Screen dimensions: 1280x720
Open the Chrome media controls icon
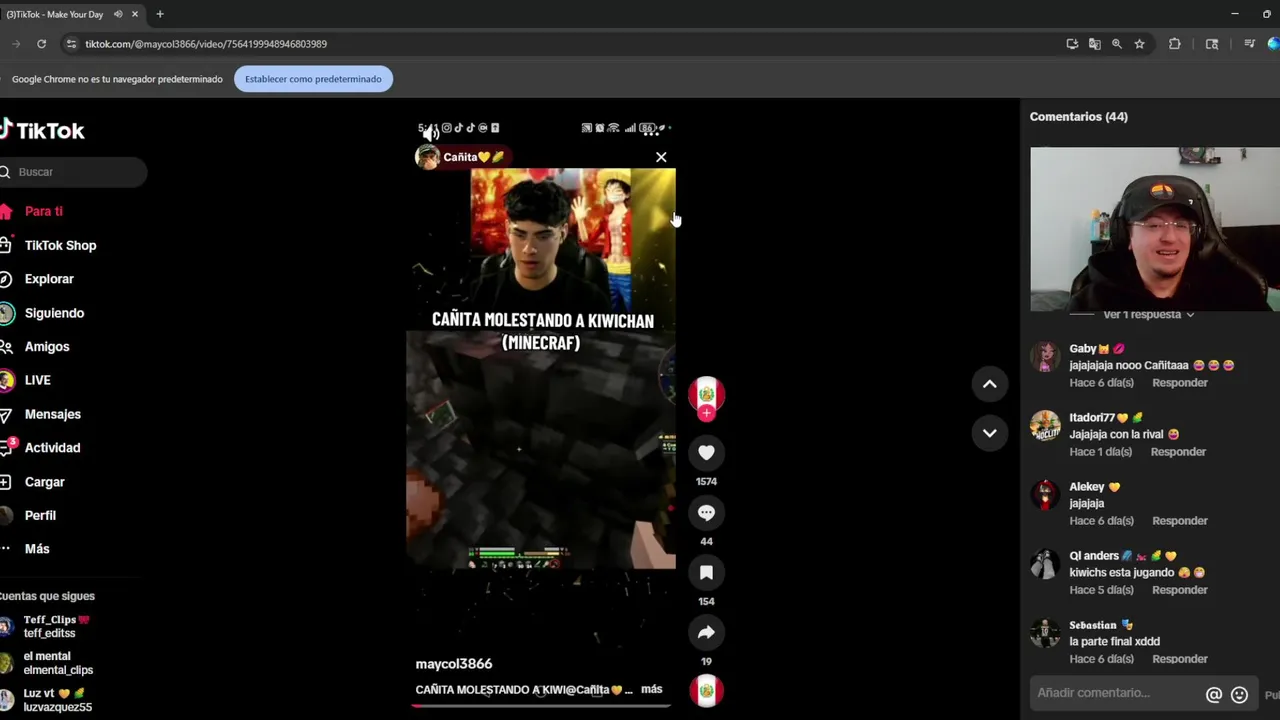[x=1249, y=44]
